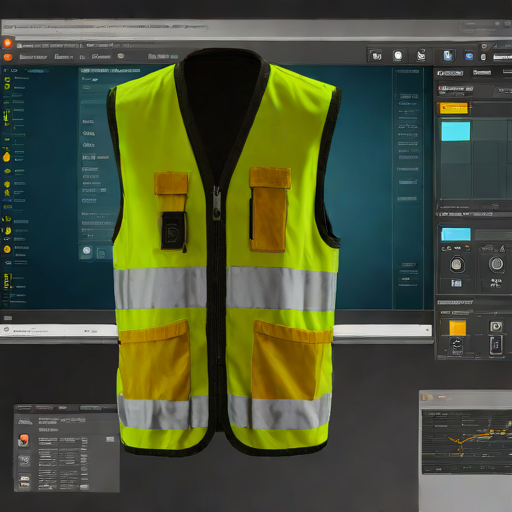Click the orange round logo in title bar

(x=7, y=43)
